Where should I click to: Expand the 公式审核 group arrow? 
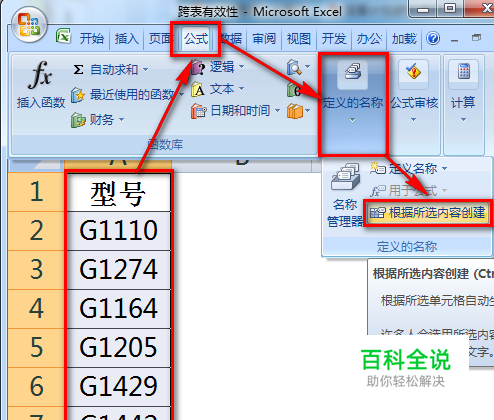(x=413, y=120)
